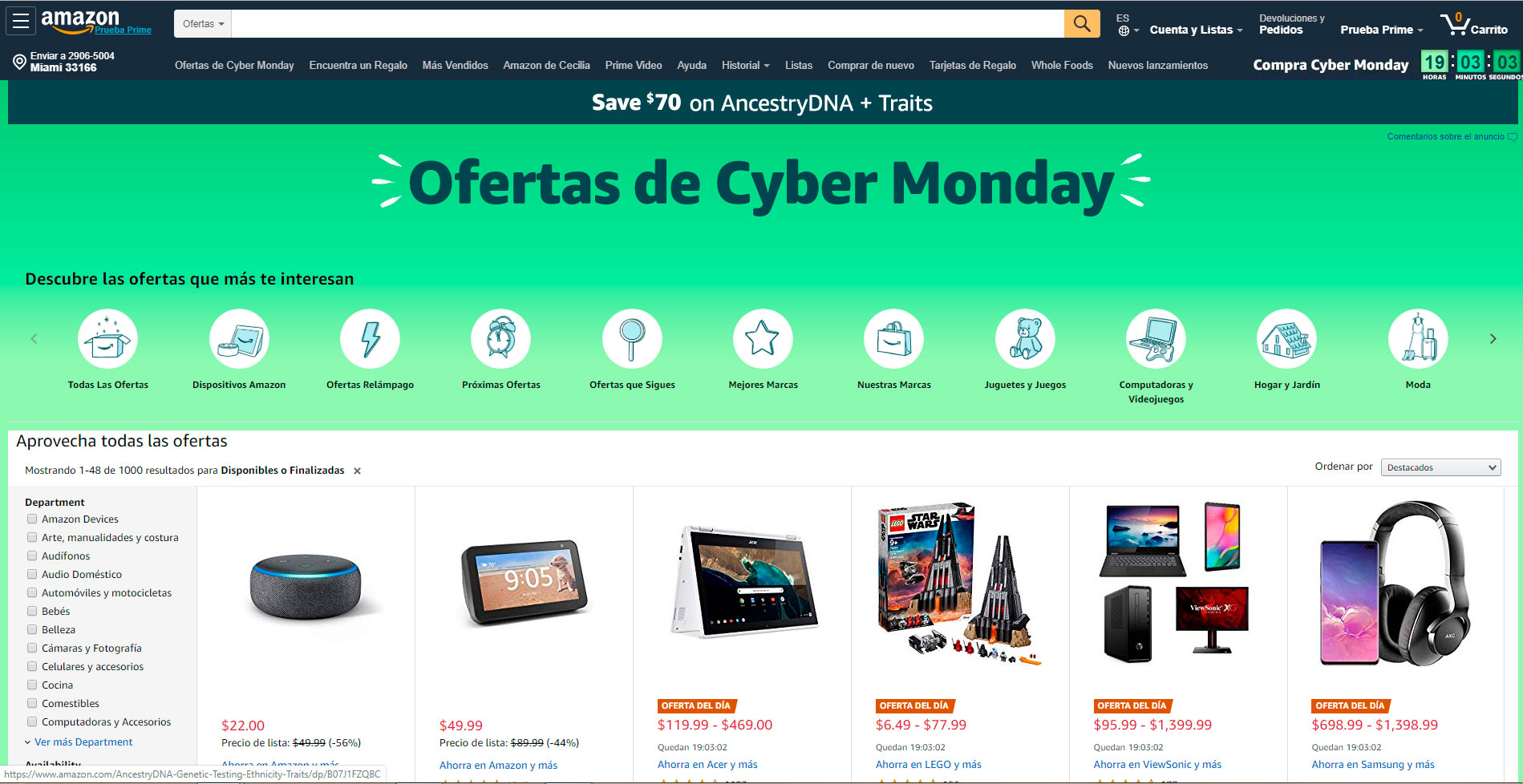Choose the Próximas Ofertas alarm clock icon
The width and height of the screenshot is (1523, 784).
tap(501, 339)
